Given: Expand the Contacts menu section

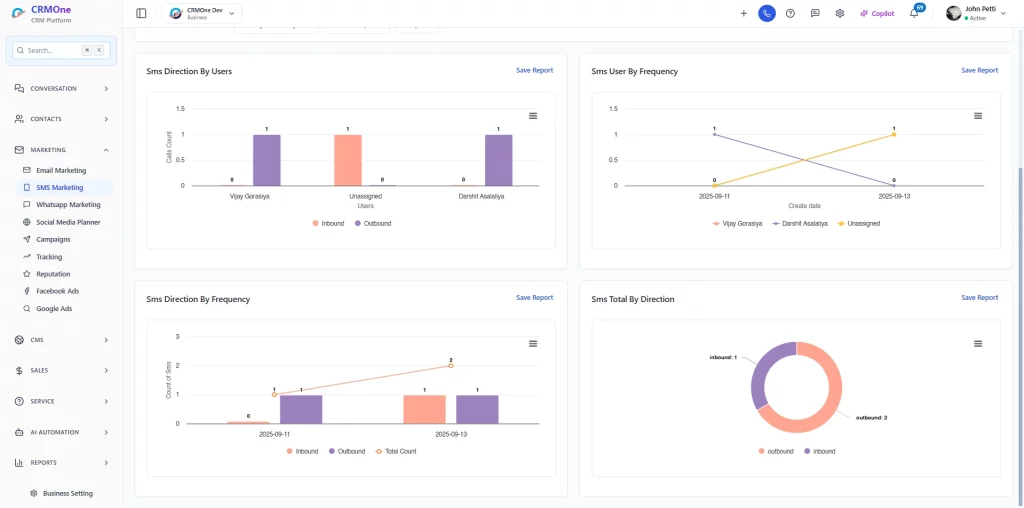Looking at the screenshot, I should (61, 119).
